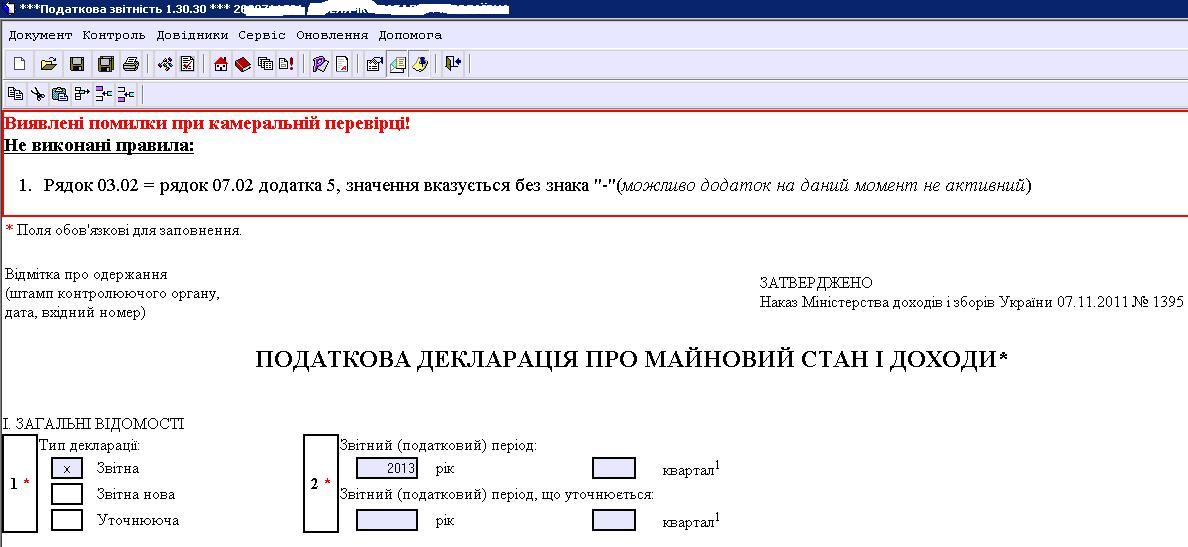This screenshot has height=547, width=1188.
Task: Click the clipboard paste icon
Action: 59,94
